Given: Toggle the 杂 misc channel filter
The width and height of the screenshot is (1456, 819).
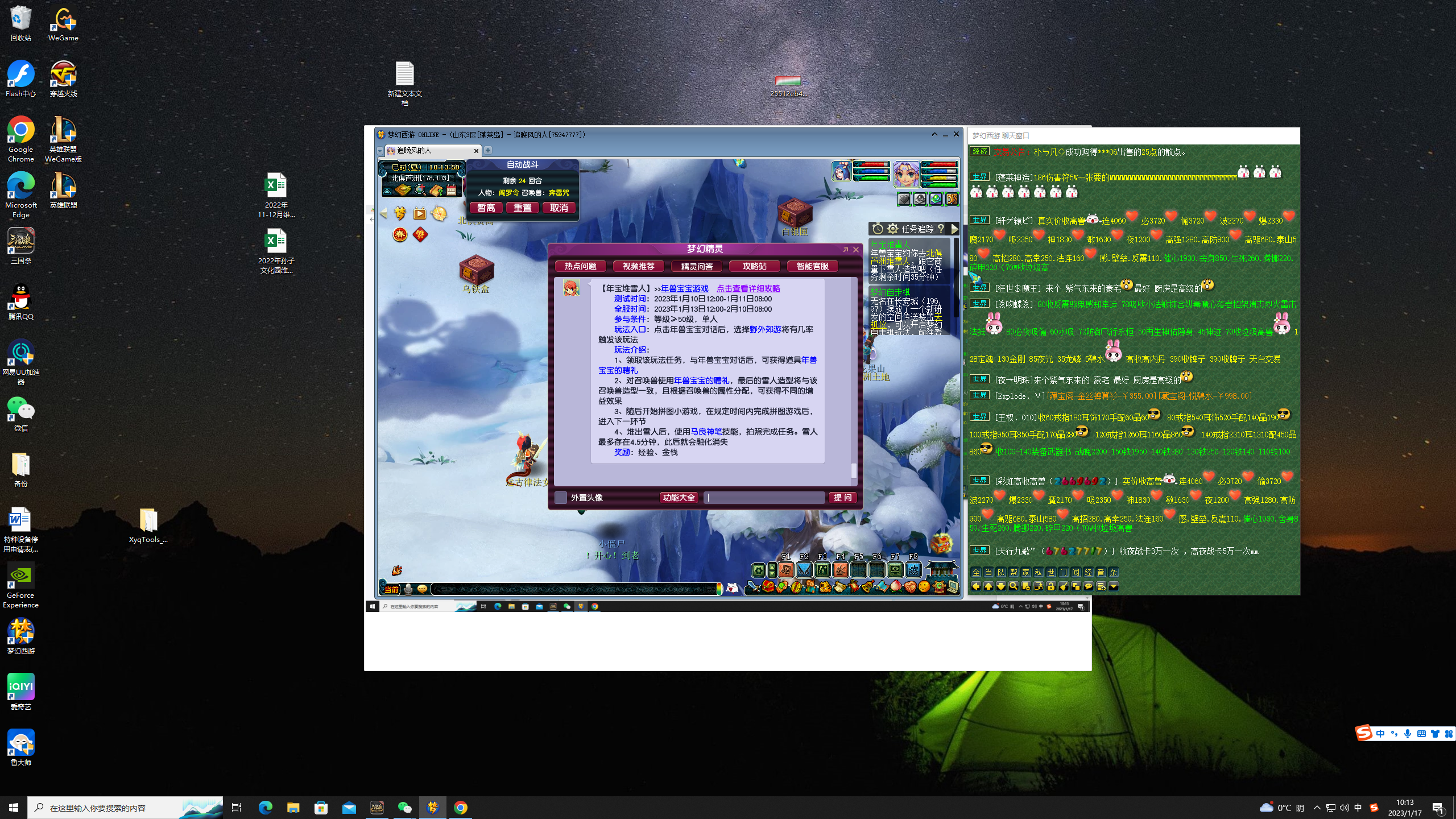Looking at the screenshot, I should coord(1114,572).
